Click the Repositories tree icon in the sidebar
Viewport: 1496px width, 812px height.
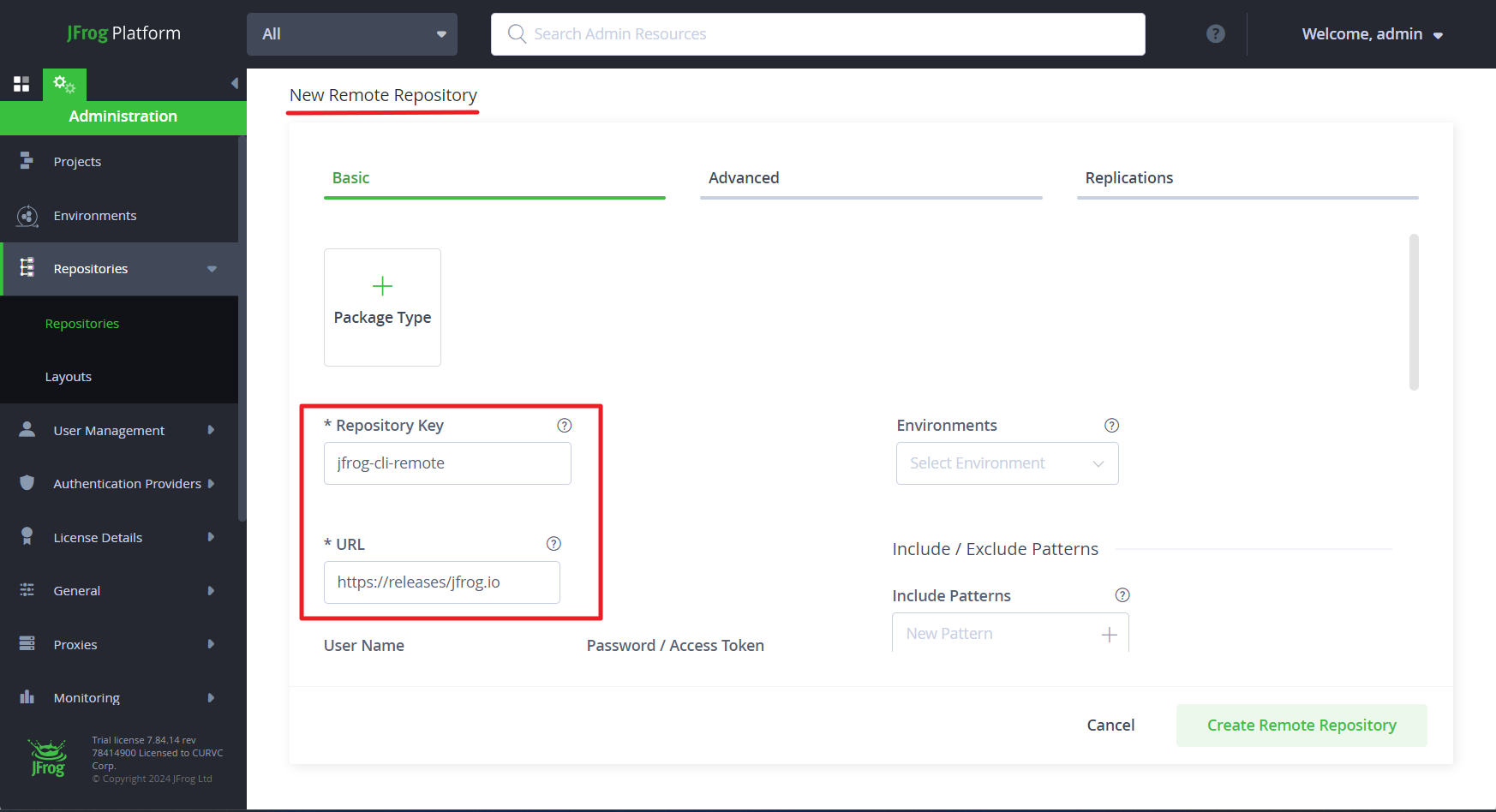coord(27,268)
